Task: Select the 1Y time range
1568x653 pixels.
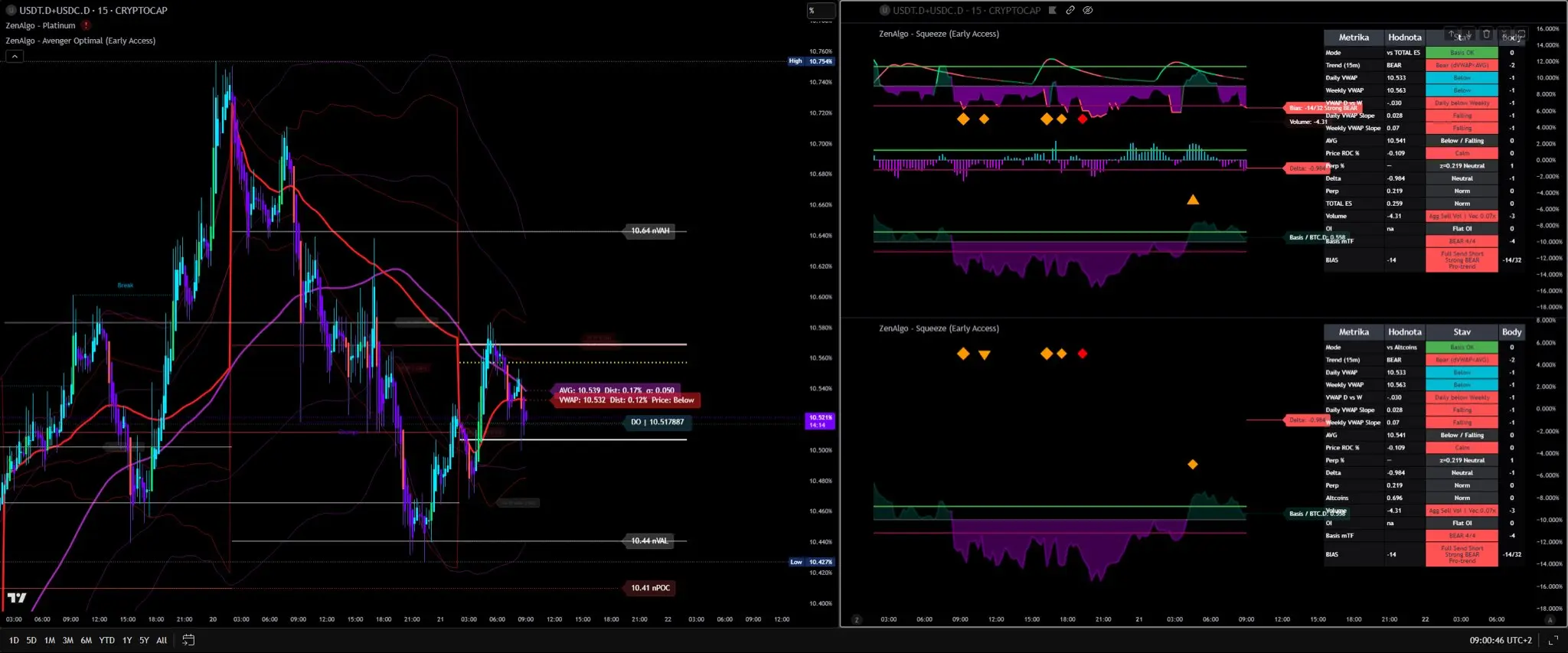Action: (127, 640)
